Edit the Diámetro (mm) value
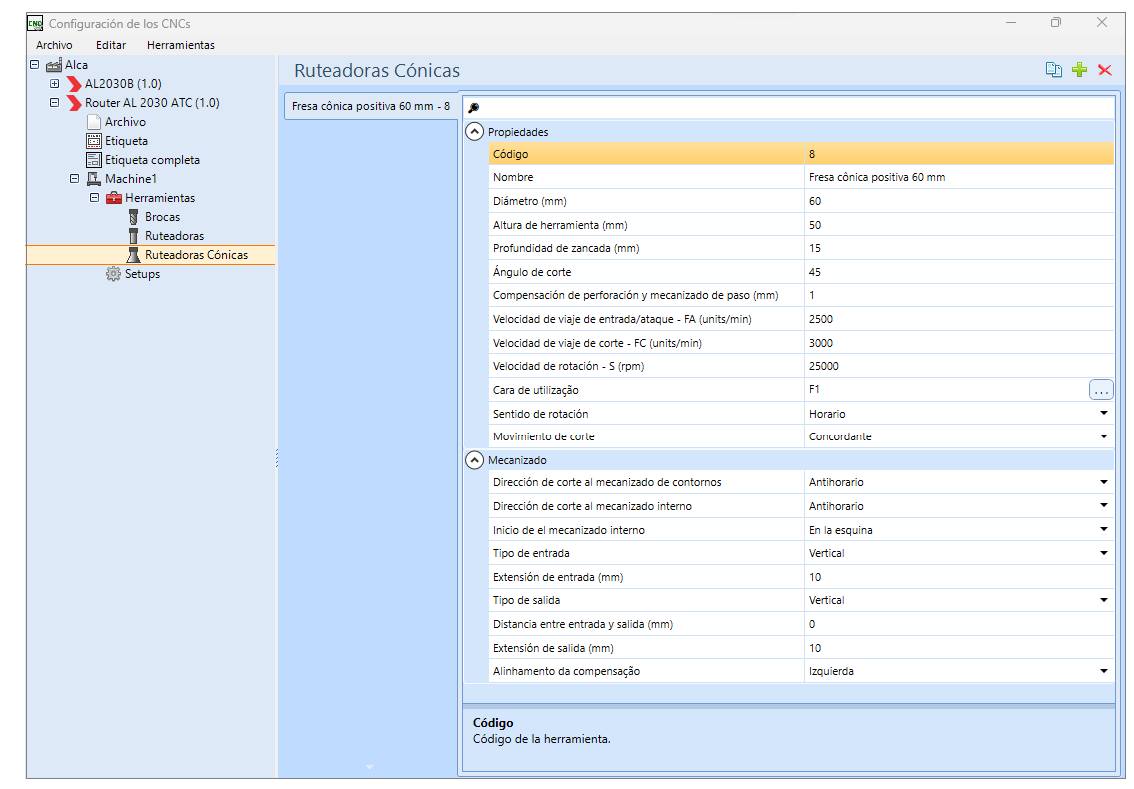The height and width of the screenshot is (789, 1134). click(959, 201)
